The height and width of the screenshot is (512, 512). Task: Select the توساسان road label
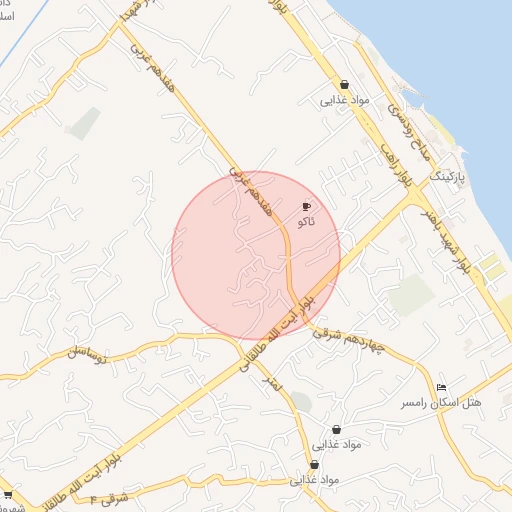point(87,356)
